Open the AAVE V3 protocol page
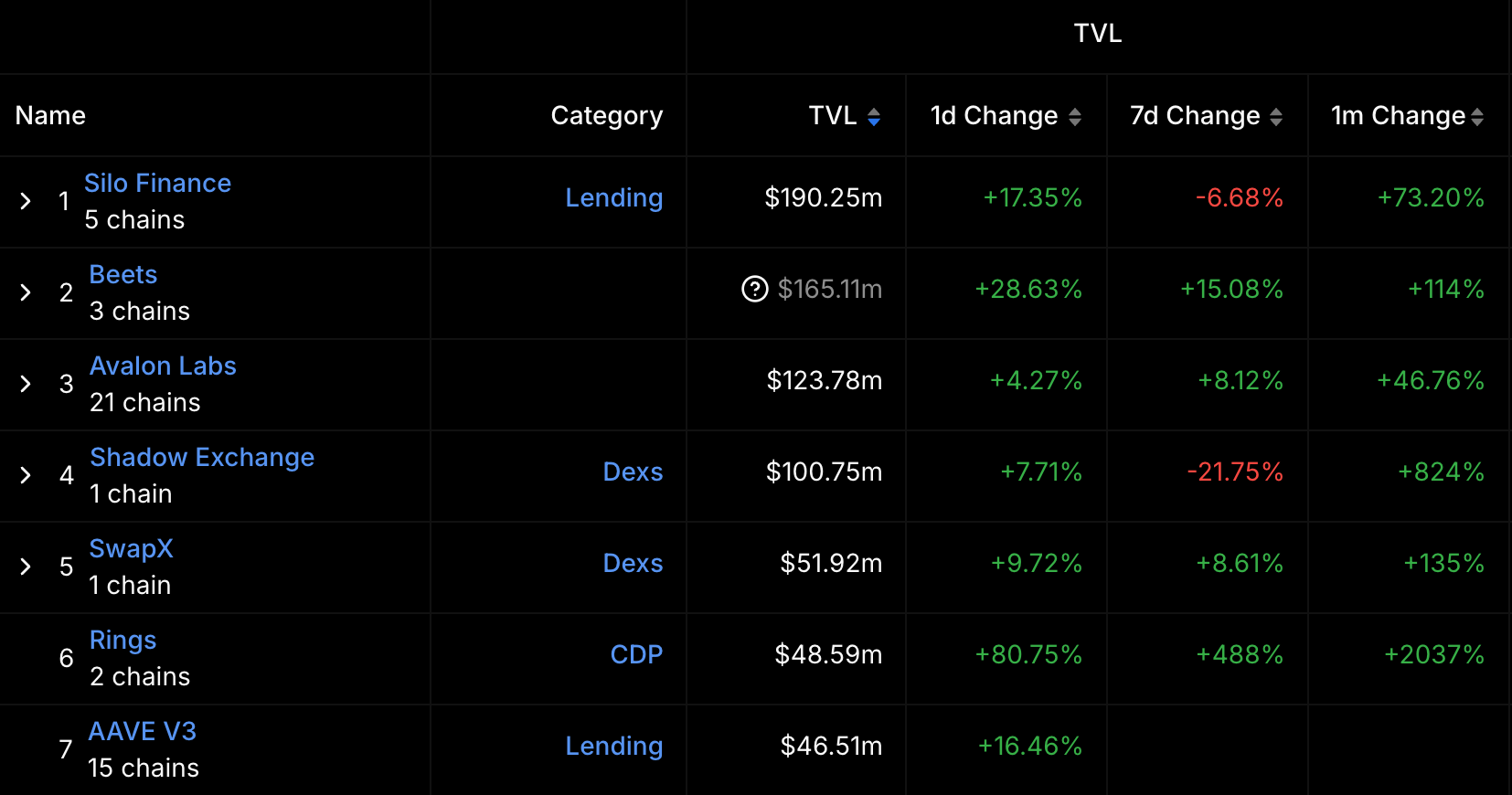1512x795 pixels. pyautogui.click(x=143, y=731)
